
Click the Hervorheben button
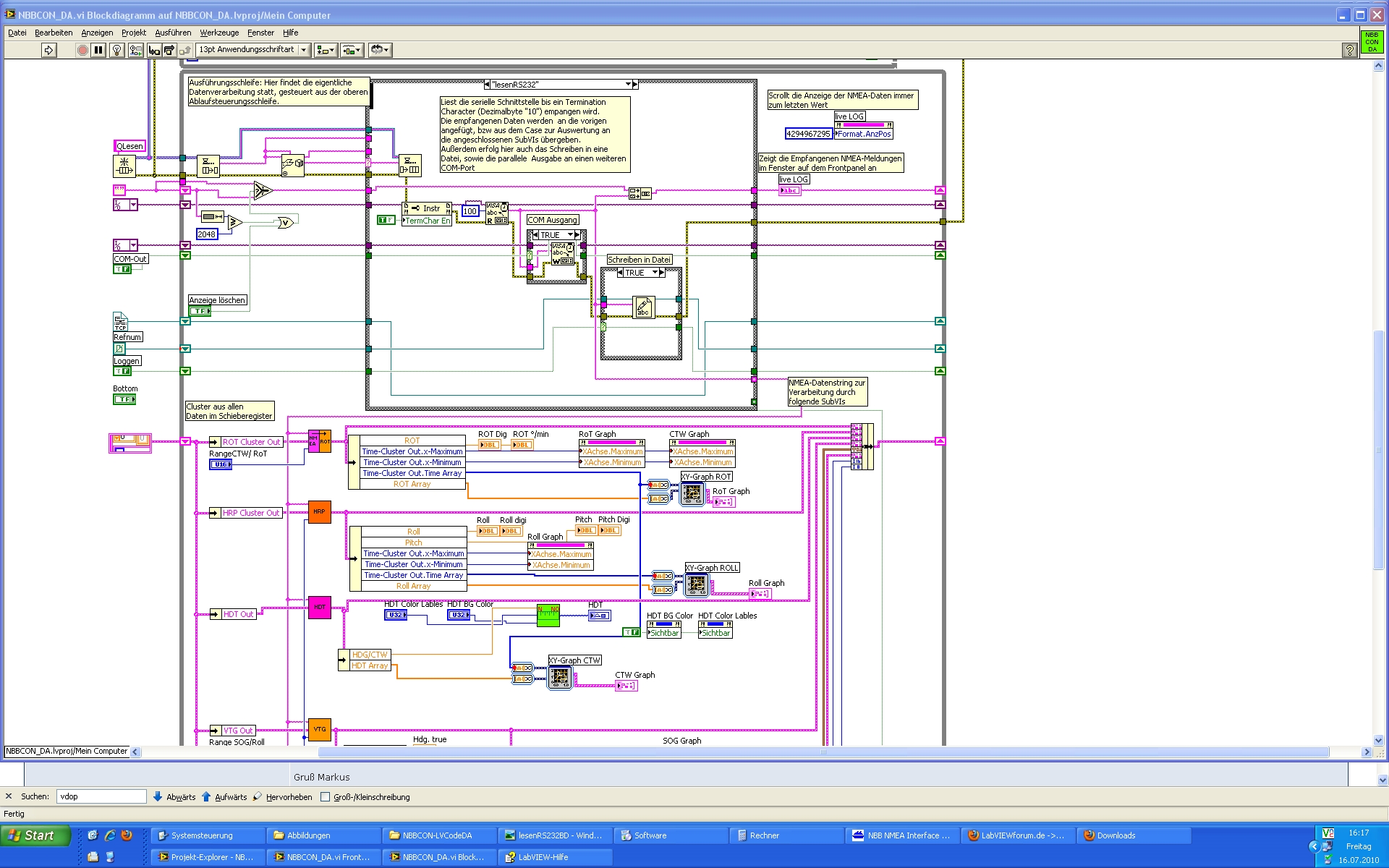pos(283,797)
